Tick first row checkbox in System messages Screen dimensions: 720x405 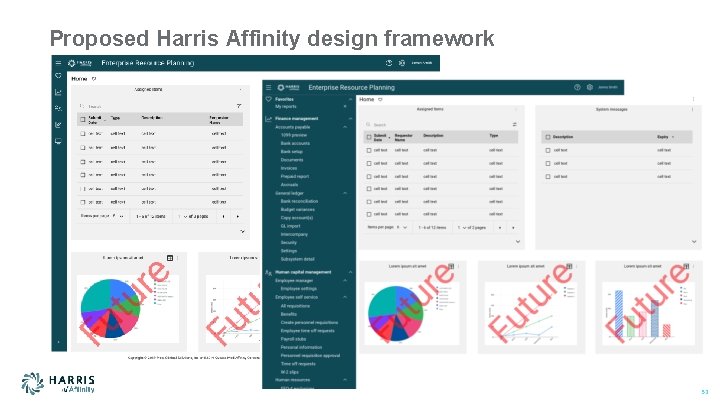(547, 150)
